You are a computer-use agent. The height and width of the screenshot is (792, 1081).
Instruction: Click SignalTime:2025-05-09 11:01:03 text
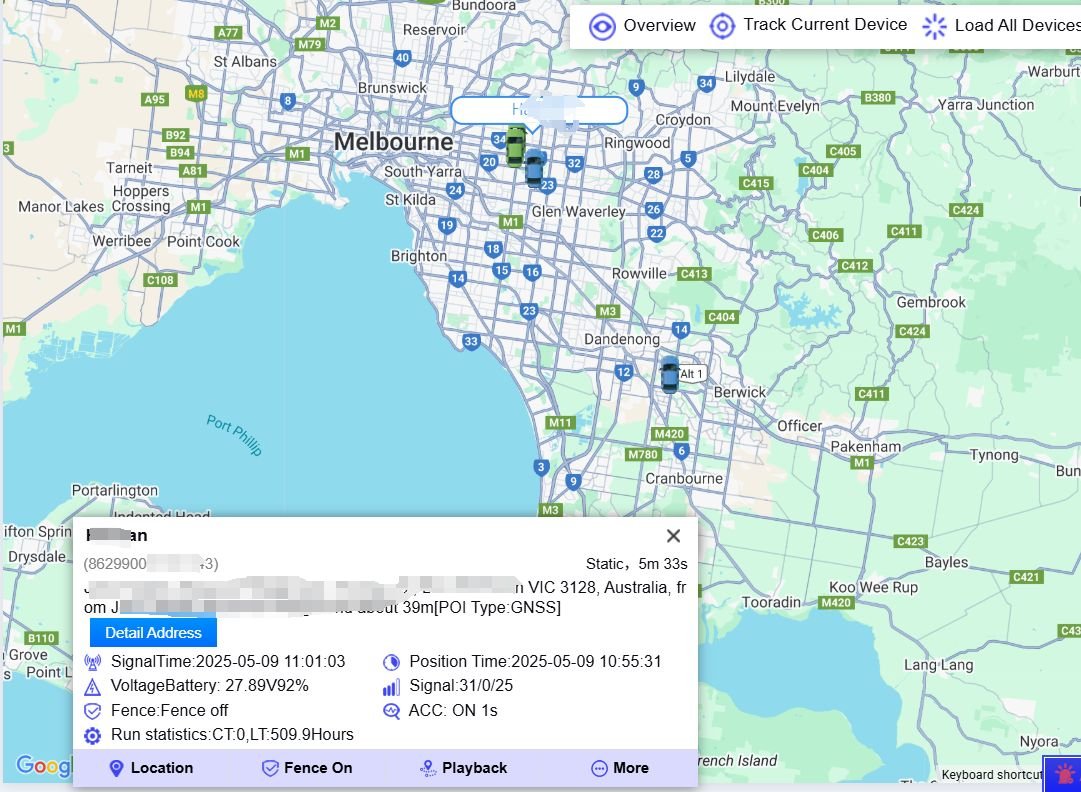pos(228,662)
